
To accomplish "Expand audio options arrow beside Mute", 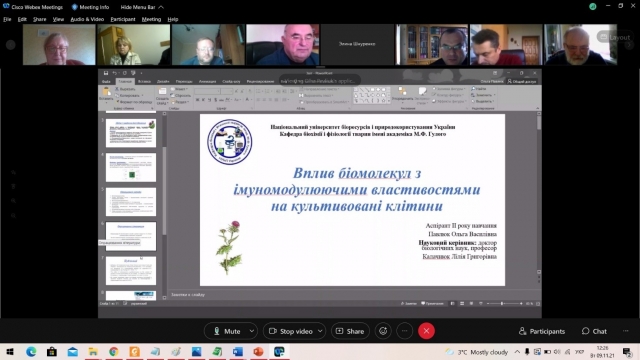I will coord(252,331).
